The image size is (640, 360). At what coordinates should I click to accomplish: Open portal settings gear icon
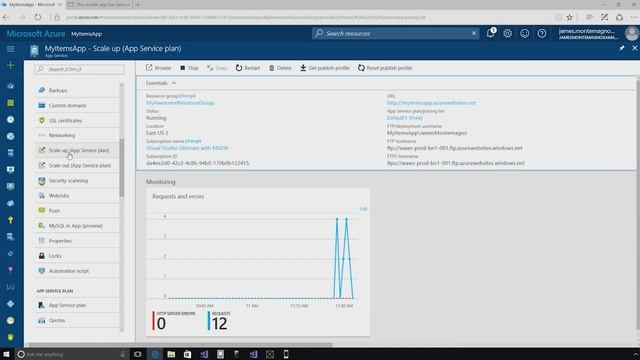[x=507, y=33]
